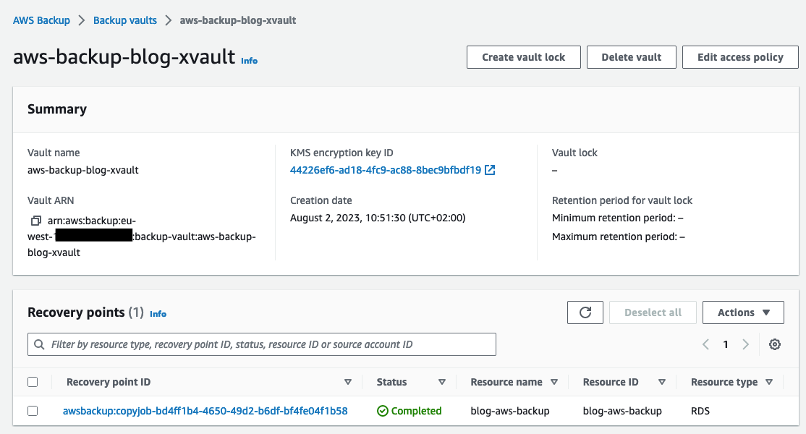This screenshot has height=434, width=806.
Task: Open the Actions dropdown menu
Action: pos(743,313)
